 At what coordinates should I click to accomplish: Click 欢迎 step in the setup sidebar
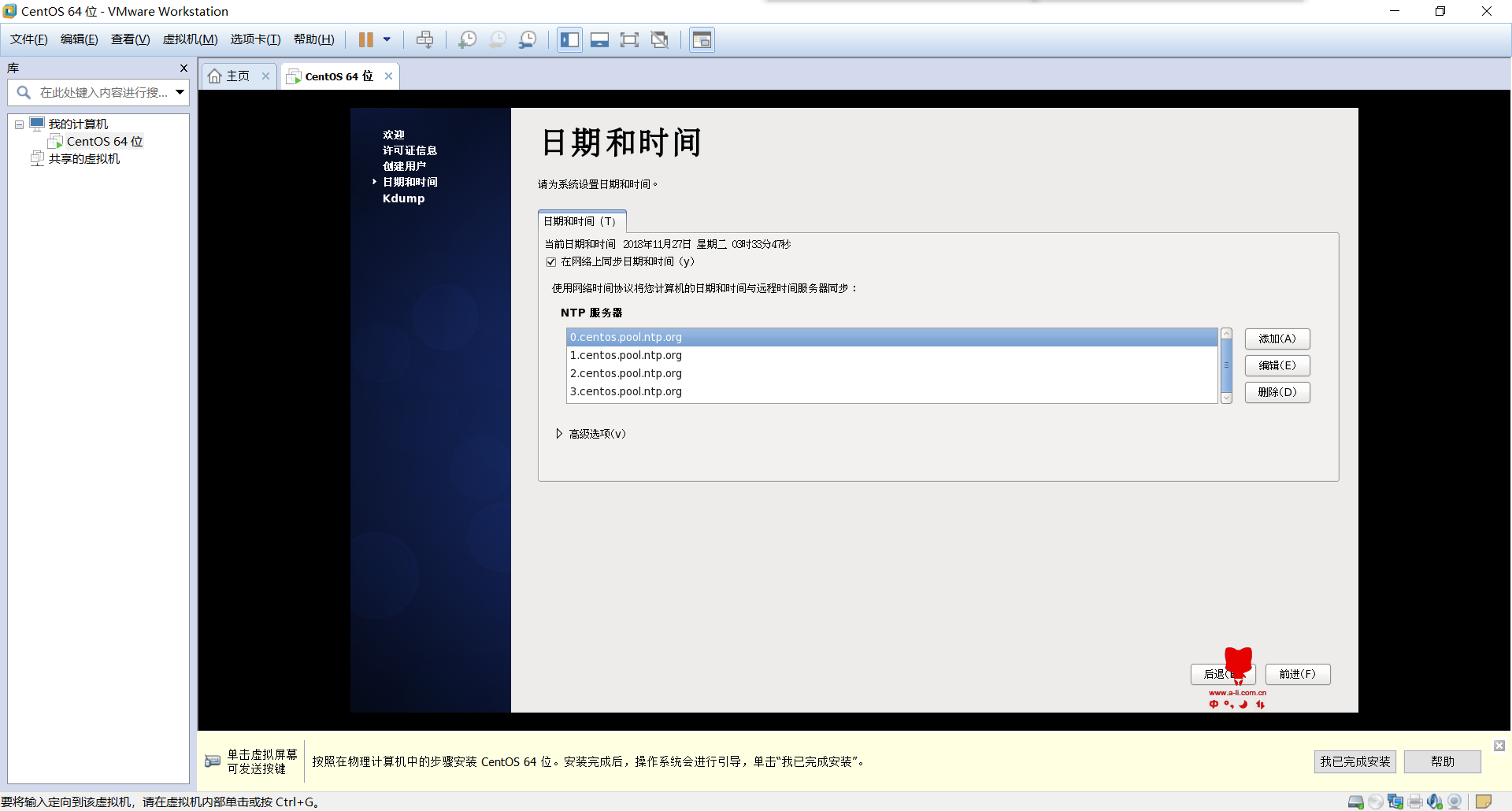(x=394, y=135)
